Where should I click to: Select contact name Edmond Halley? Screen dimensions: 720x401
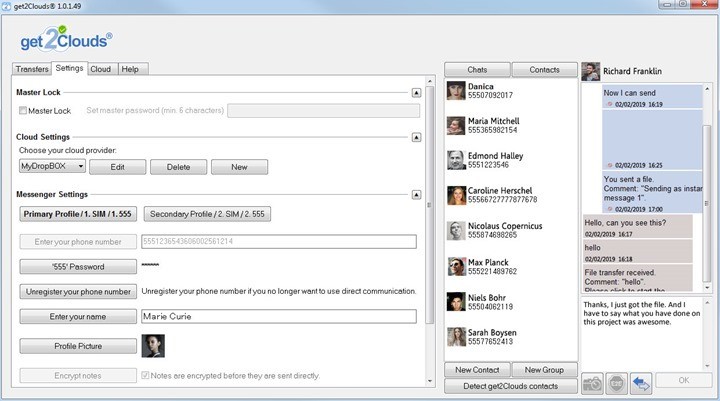pos(495,156)
